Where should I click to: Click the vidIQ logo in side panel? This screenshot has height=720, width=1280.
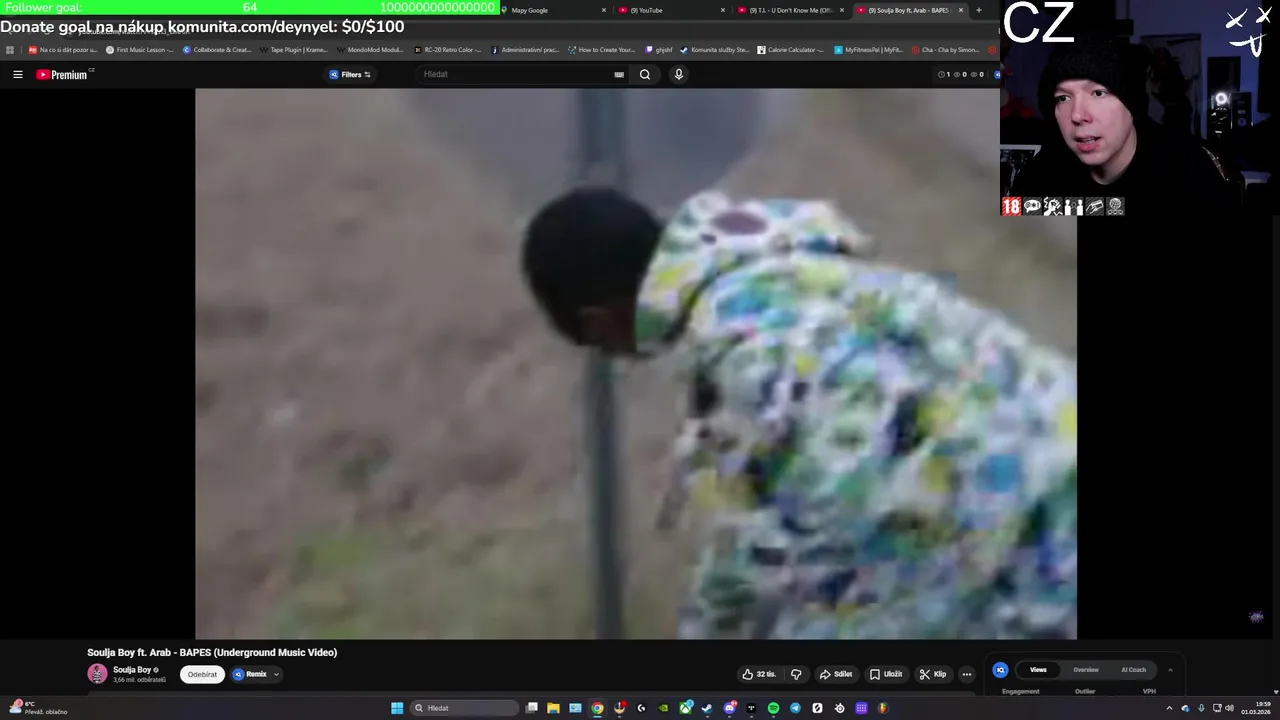point(1000,670)
